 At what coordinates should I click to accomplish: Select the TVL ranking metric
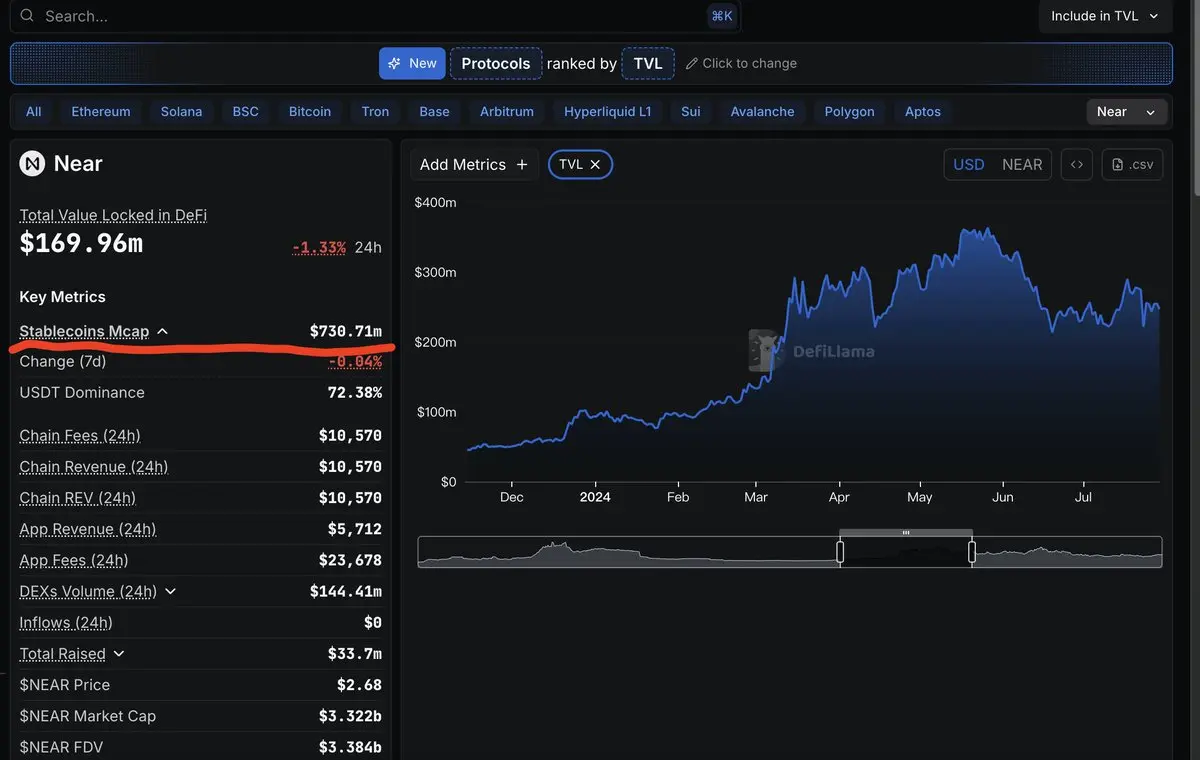648,63
